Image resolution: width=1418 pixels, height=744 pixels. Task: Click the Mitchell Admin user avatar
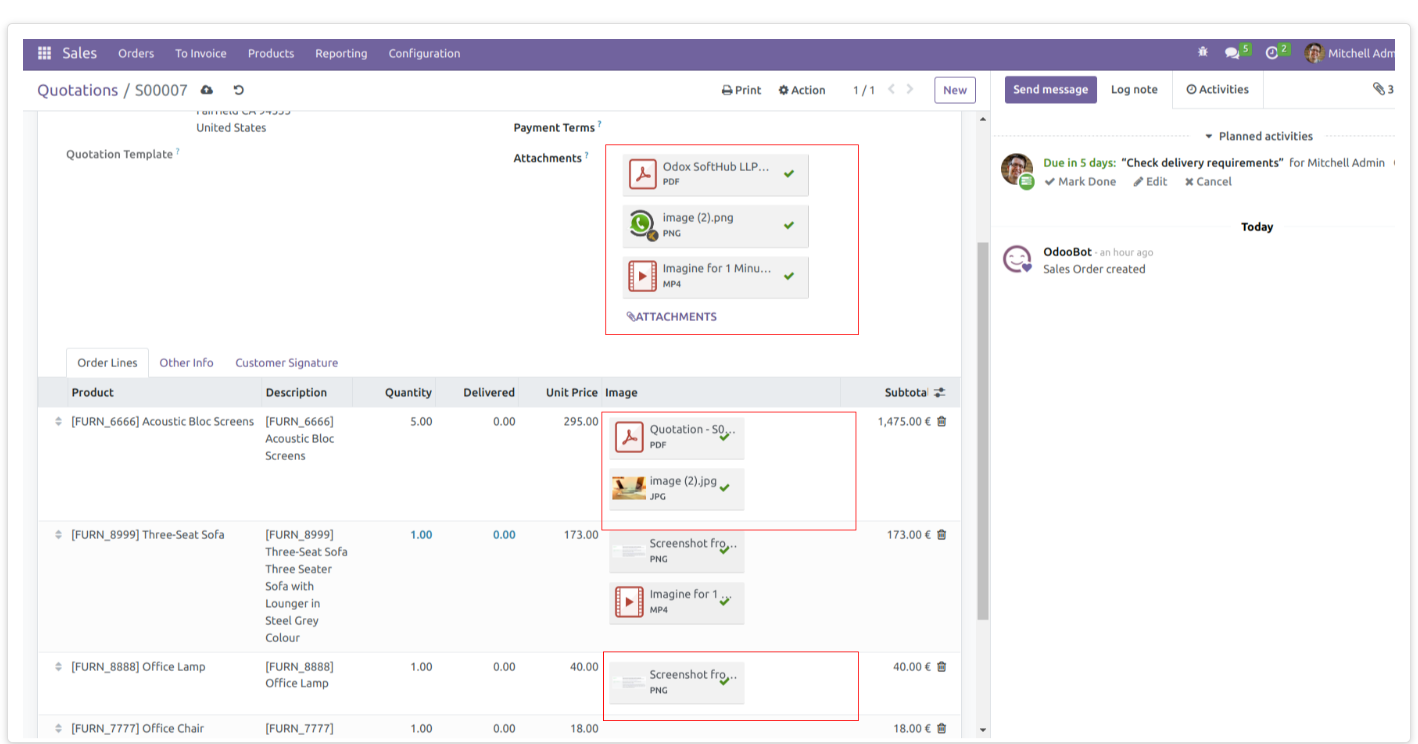(1314, 53)
